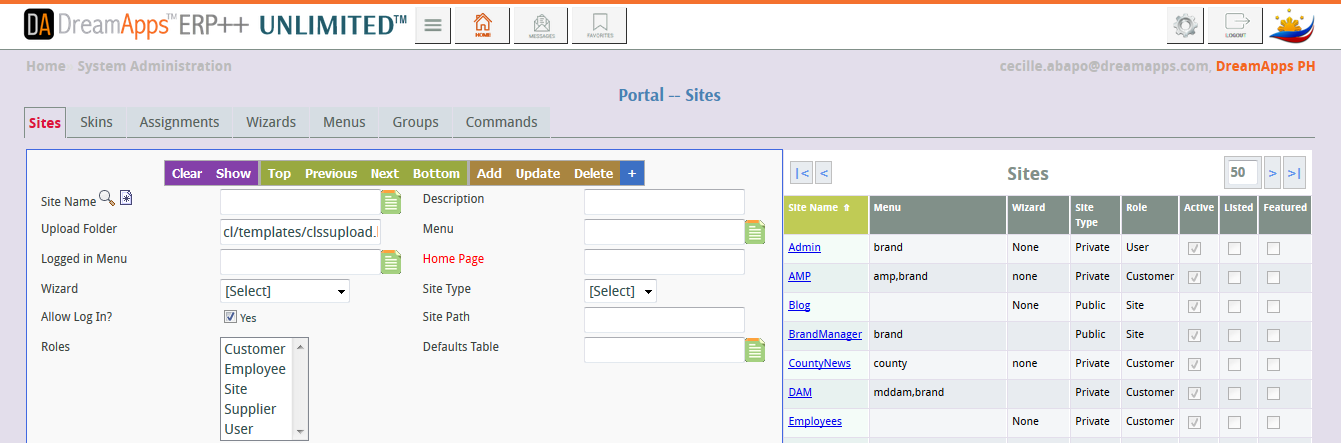The image size is (1341, 443).
Task: Click the Clear button
Action: click(187, 173)
